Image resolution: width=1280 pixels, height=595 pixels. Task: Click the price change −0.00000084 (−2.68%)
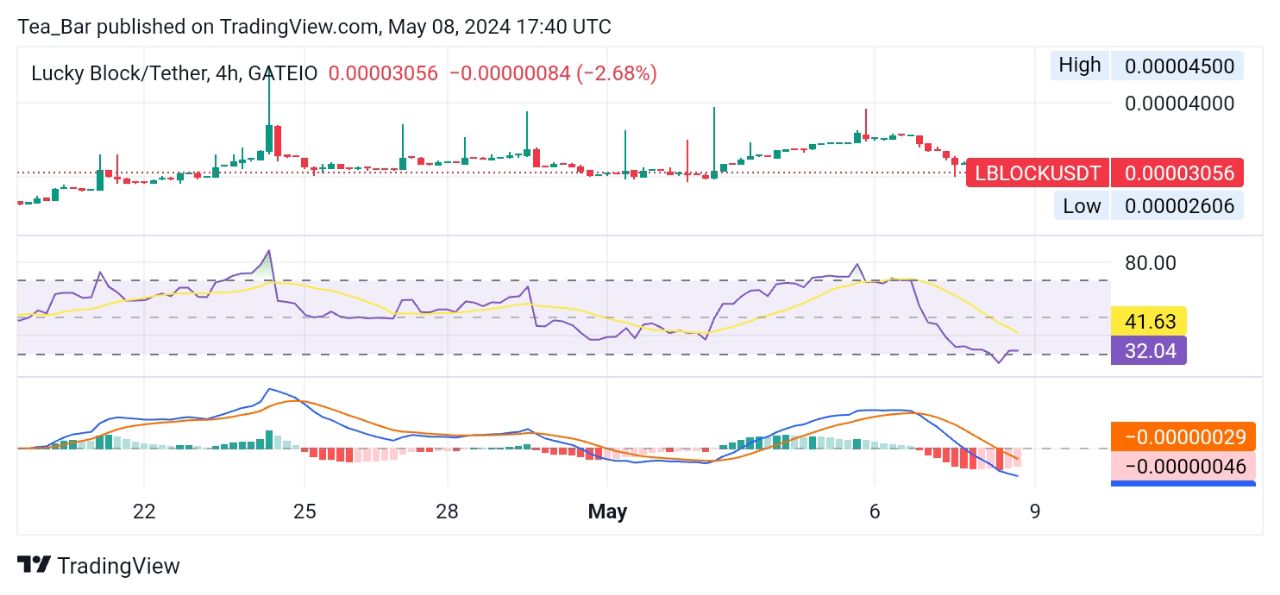tap(553, 73)
